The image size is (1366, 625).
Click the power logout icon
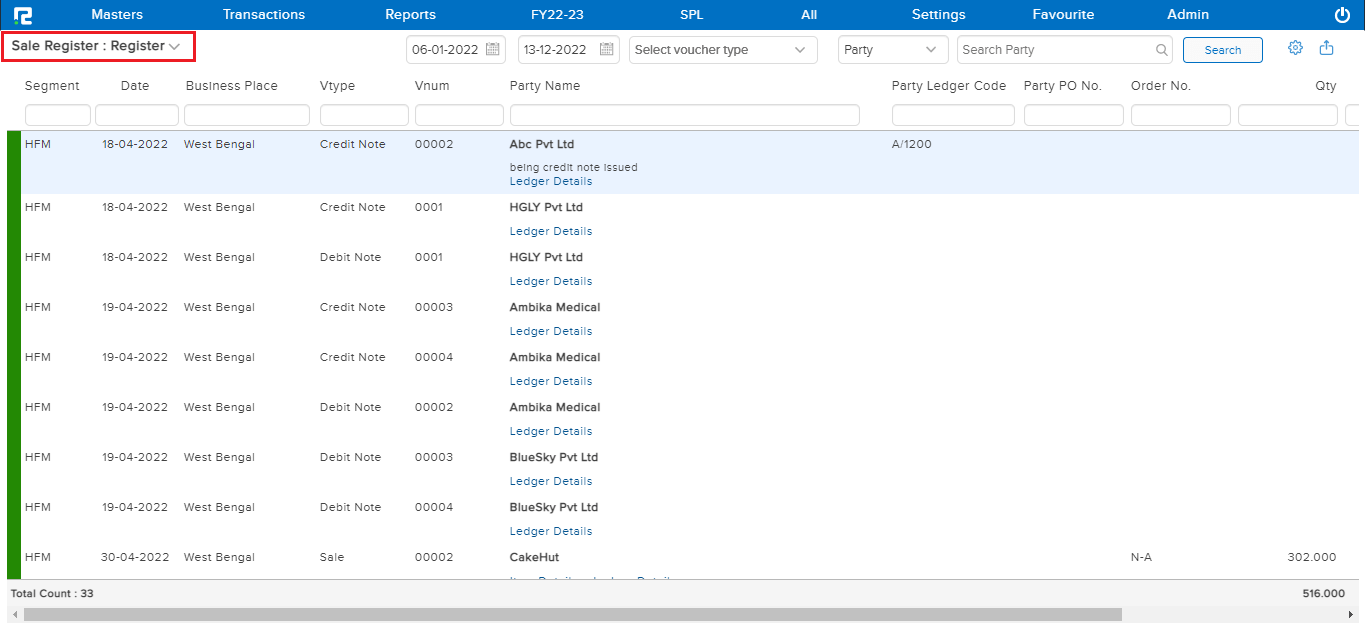[x=1342, y=15]
